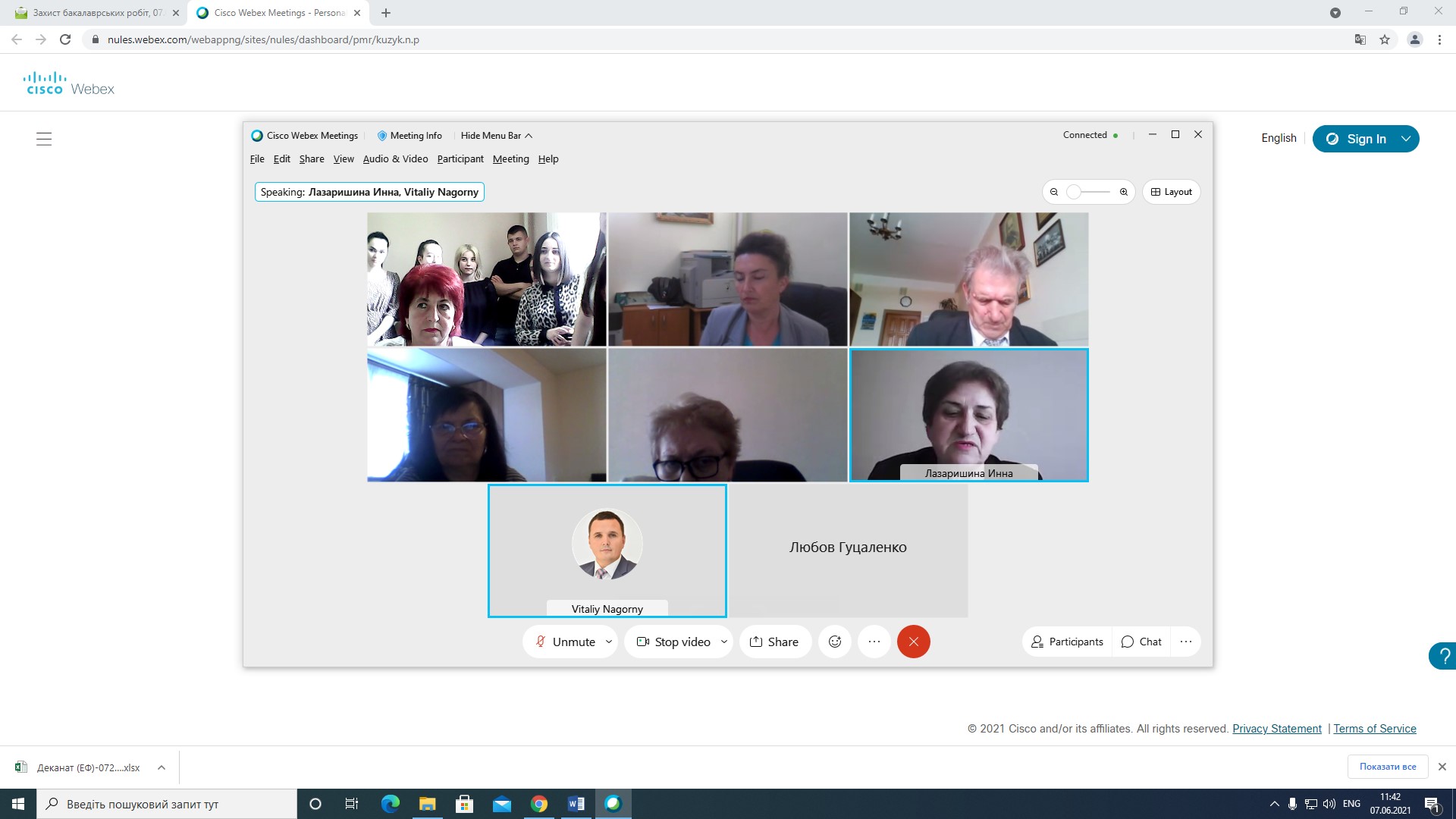
Task: Open the Help menu
Action: click(x=548, y=158)
